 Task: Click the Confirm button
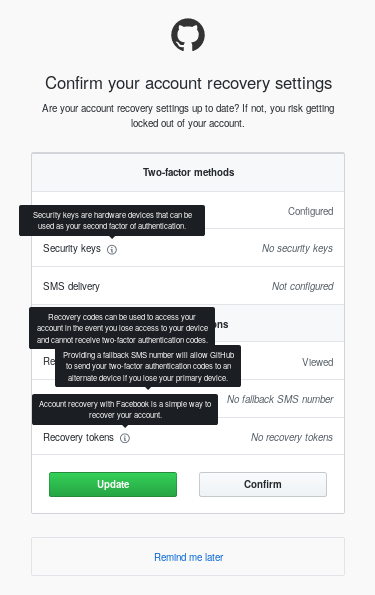[x=263, y=484]
